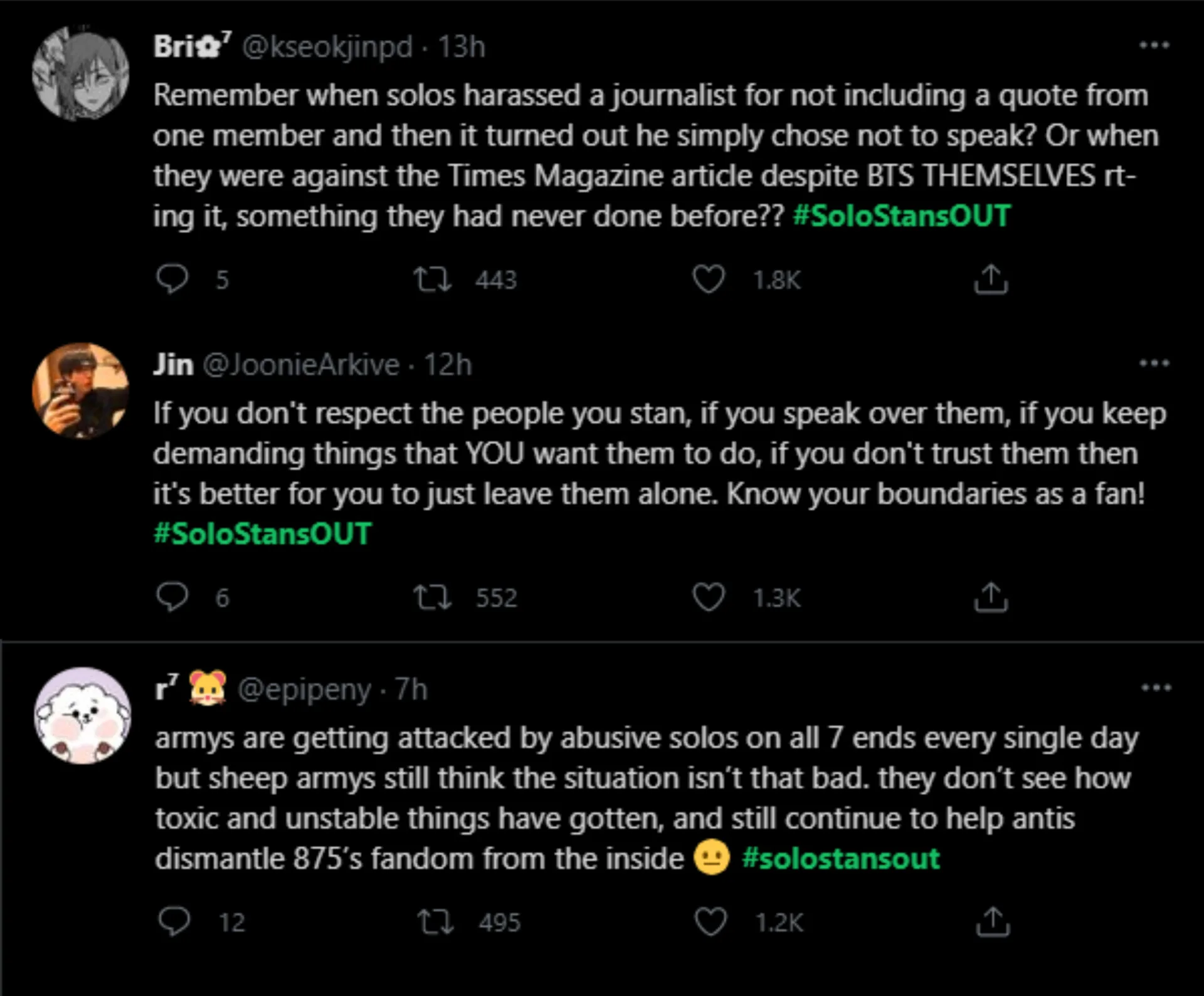This screenshot has width=1204, height=996.
Task: View the @epipeny white sheep avatar
Action: [82, 715]
